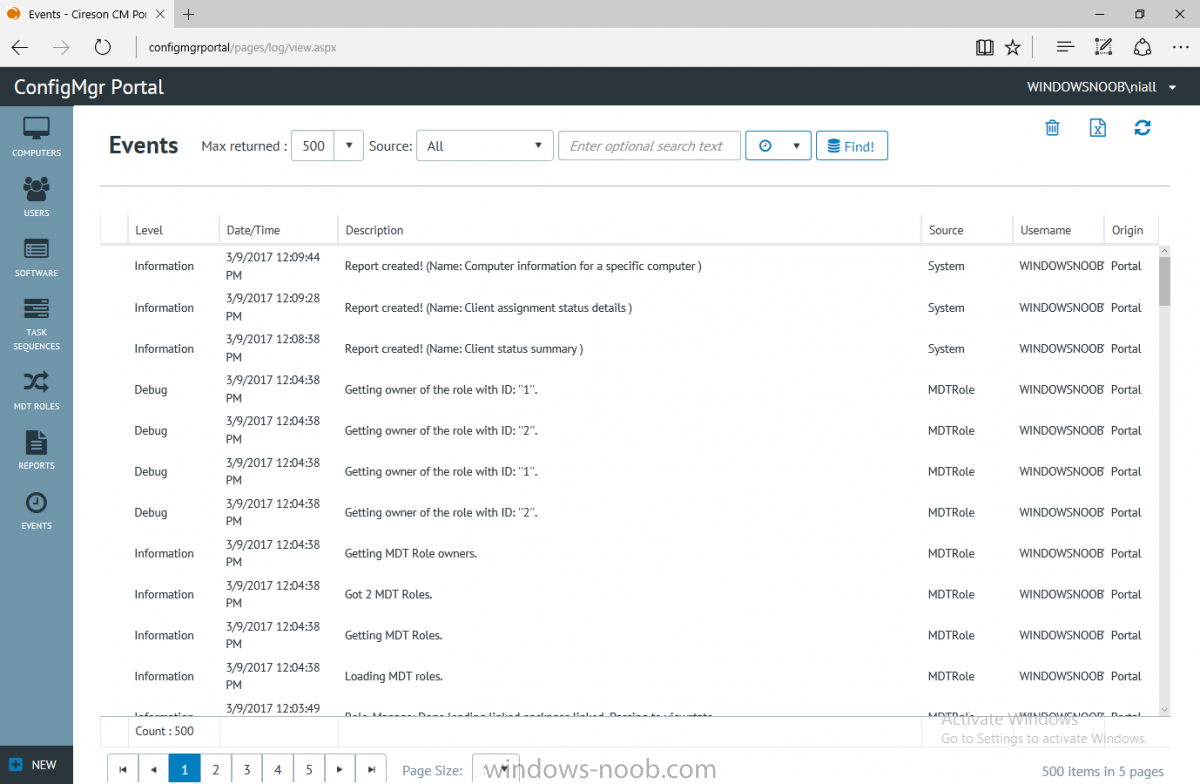Screen dimensions: 1200x784
Task: Open the browser Hub menu
Action: (1065, 47)
